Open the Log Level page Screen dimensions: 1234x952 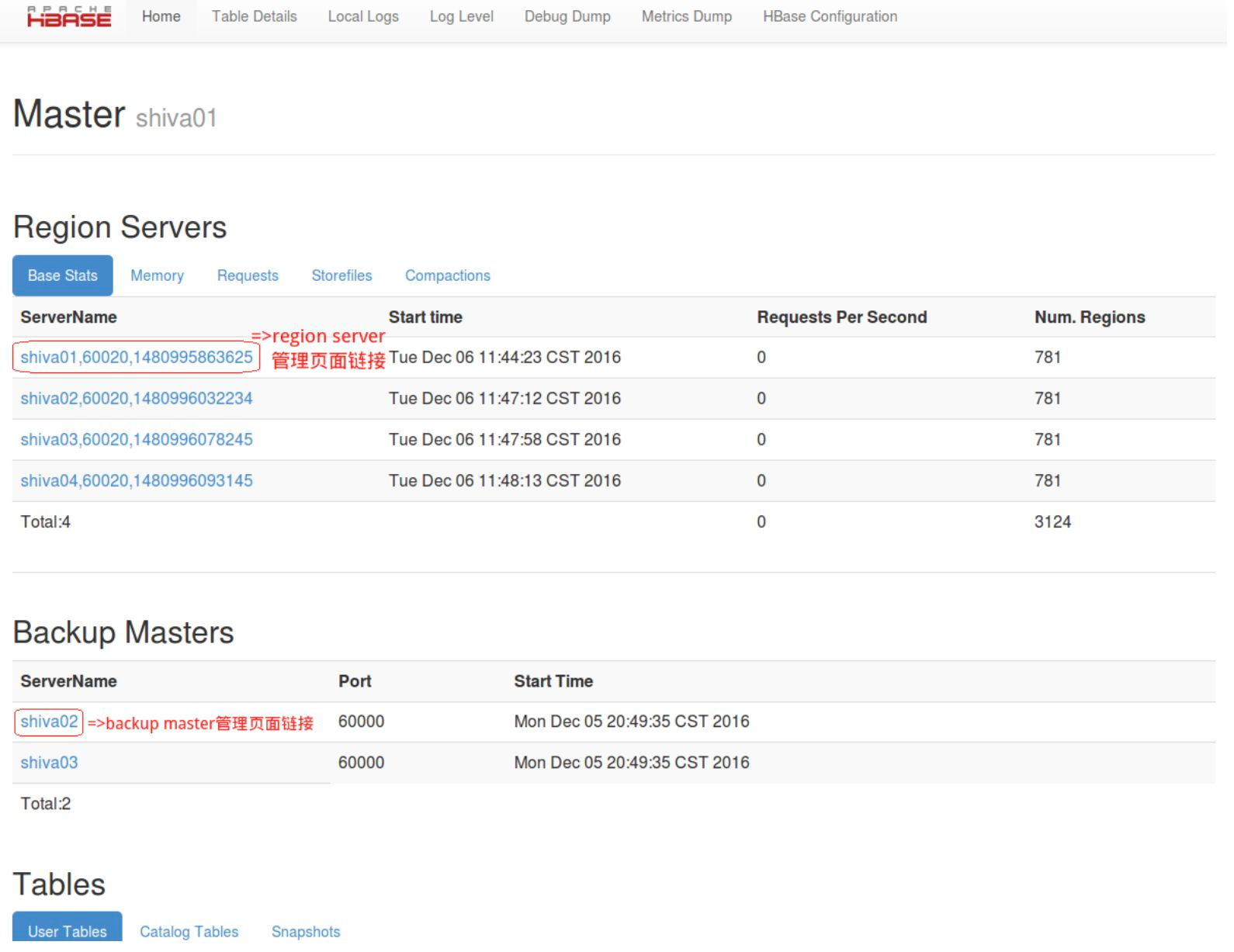(x=462, y=16)
